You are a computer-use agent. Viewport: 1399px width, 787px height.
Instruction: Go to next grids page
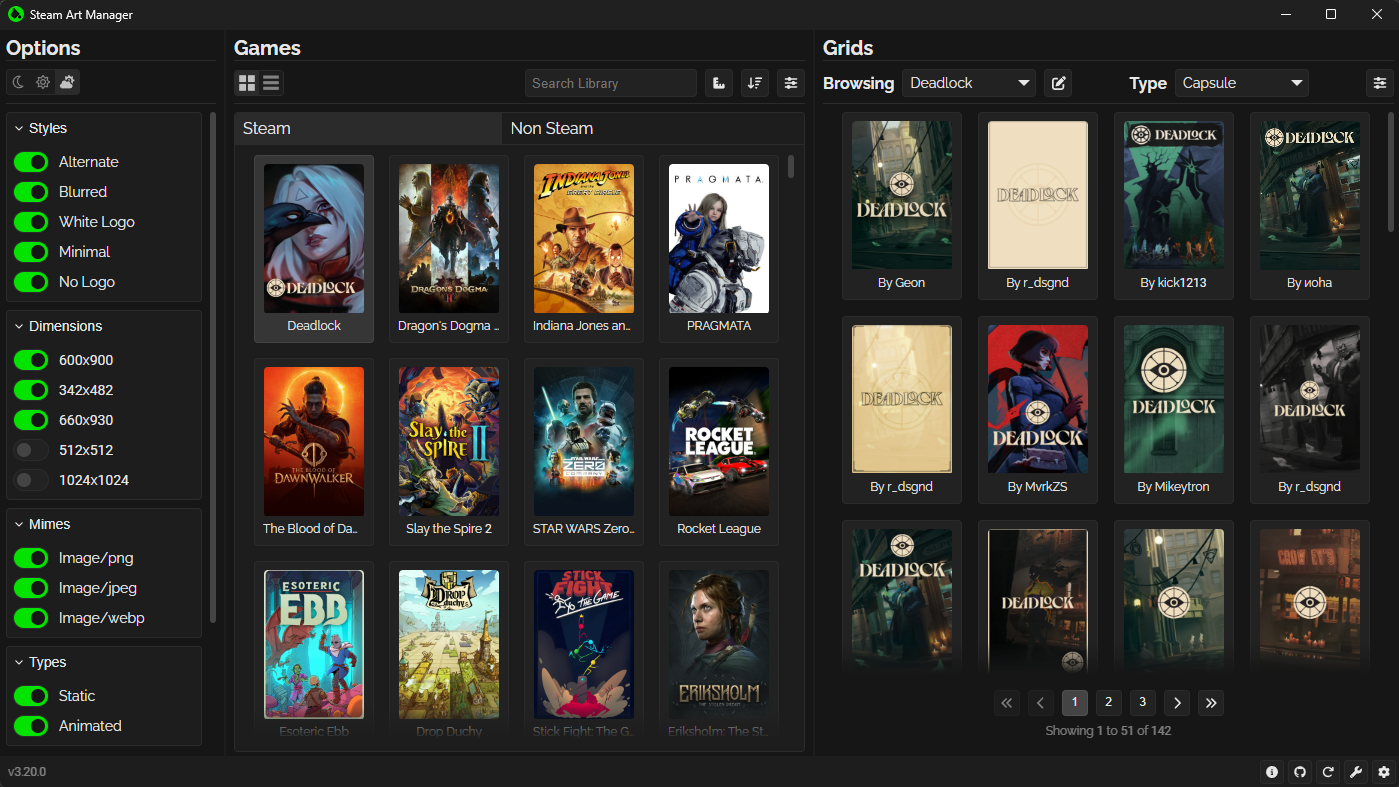[1177, 703]
